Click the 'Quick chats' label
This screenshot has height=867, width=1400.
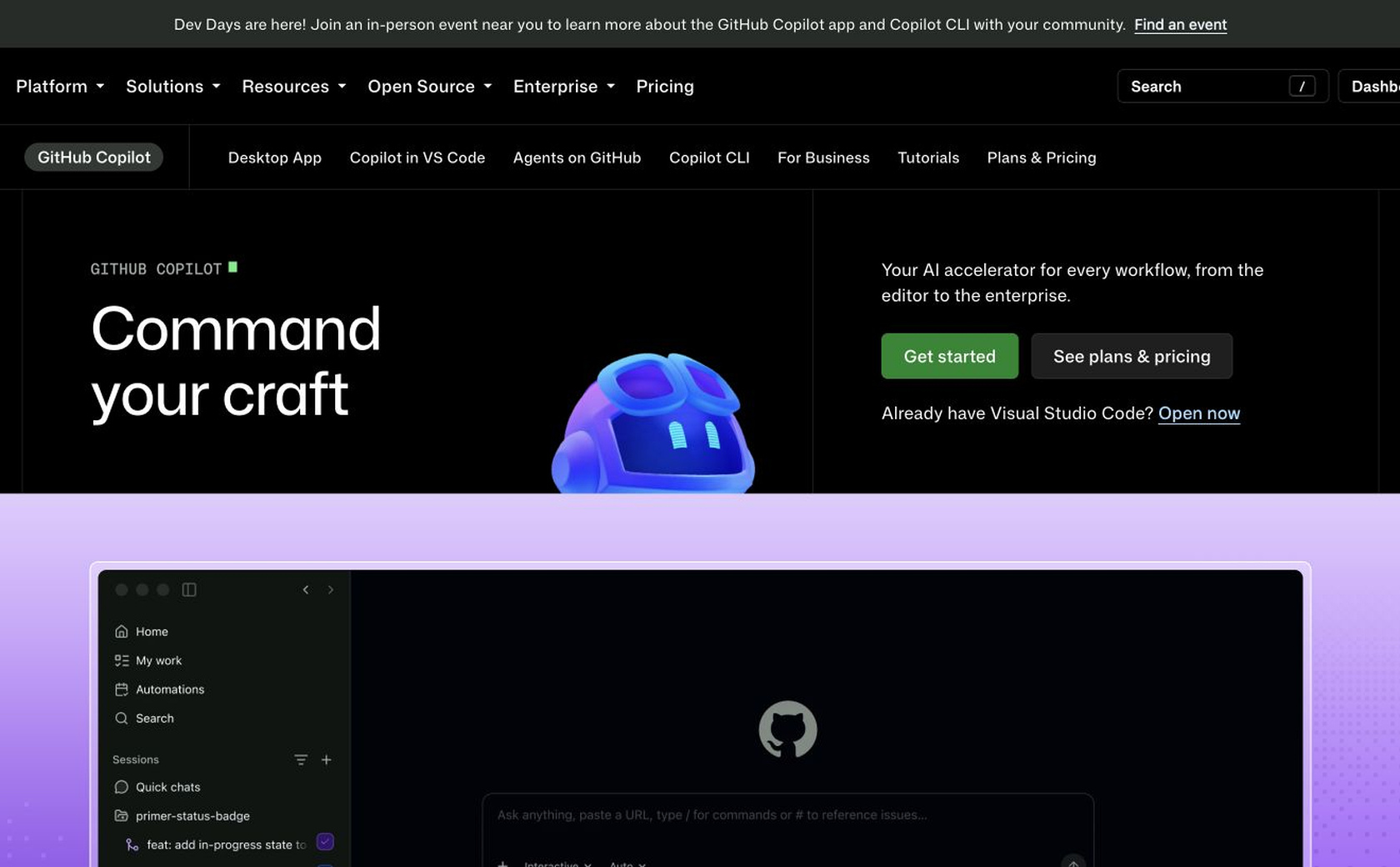168,787
